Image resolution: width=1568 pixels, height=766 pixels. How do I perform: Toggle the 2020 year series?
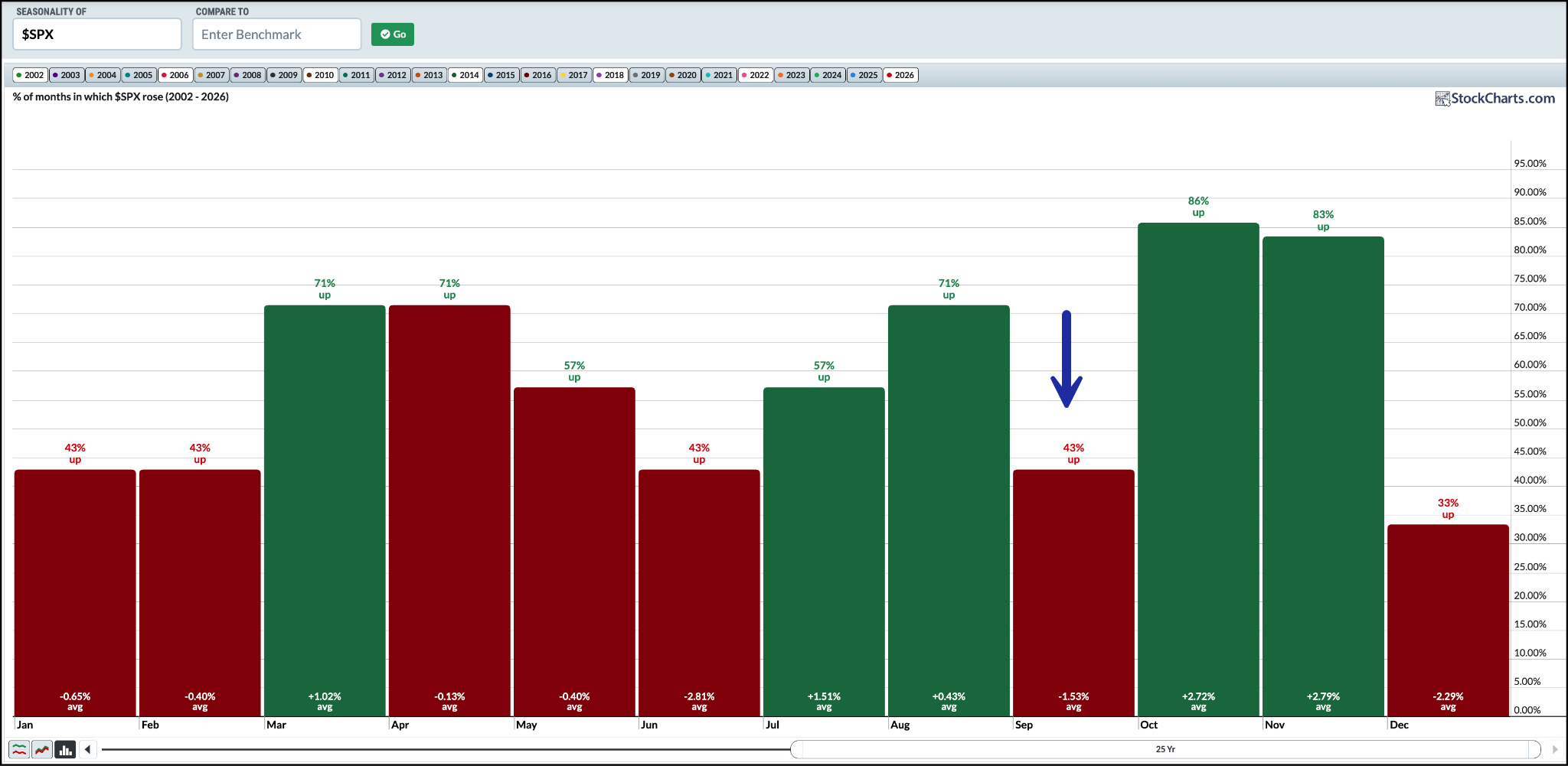pyautogui.click(x=684, y=75)
